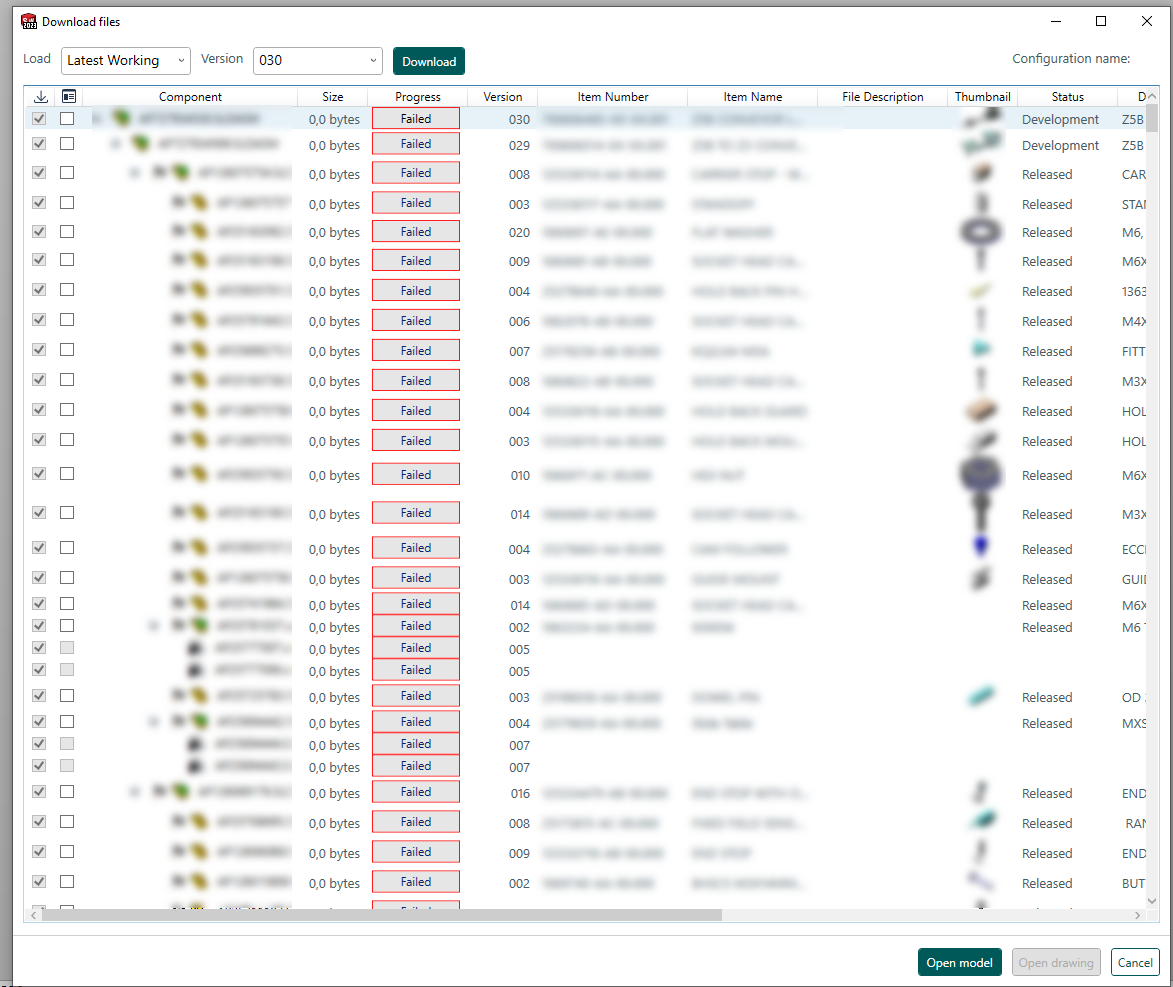Click the Open model button

[x=959, y=962]
